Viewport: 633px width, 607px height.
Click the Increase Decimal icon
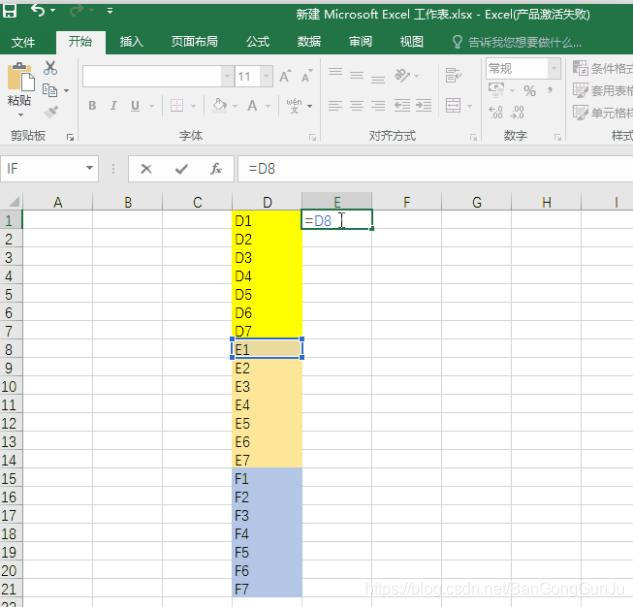[x=496, y=112]
